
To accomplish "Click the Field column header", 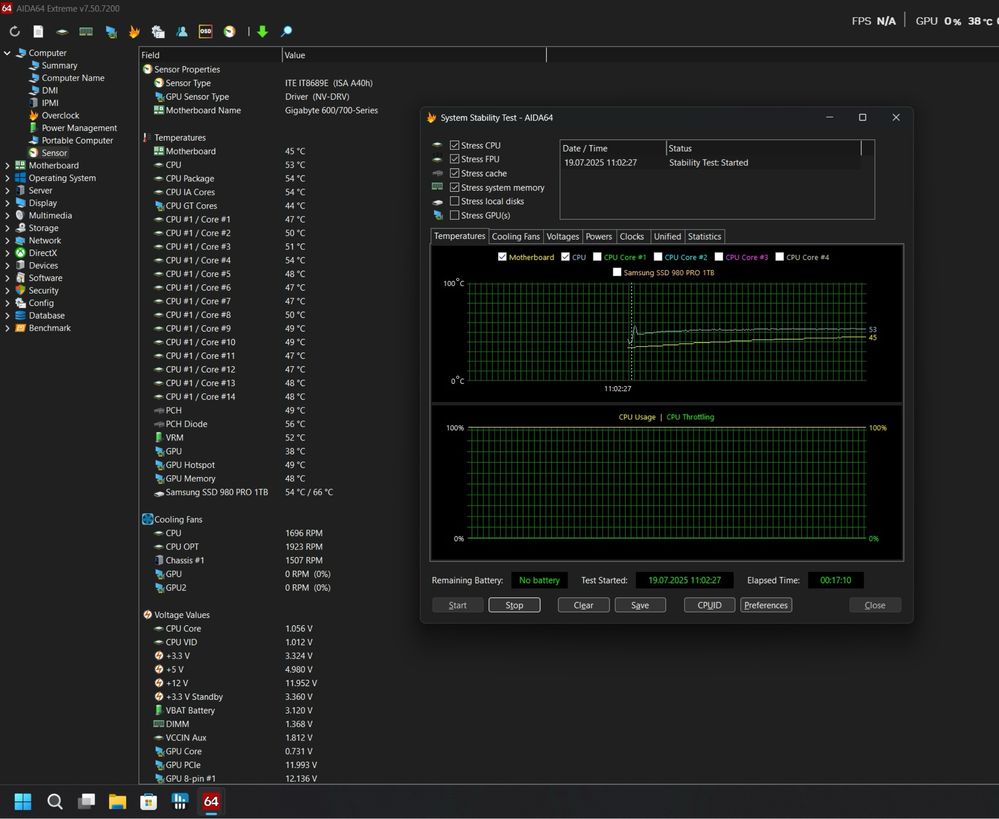I will [210, 55].
